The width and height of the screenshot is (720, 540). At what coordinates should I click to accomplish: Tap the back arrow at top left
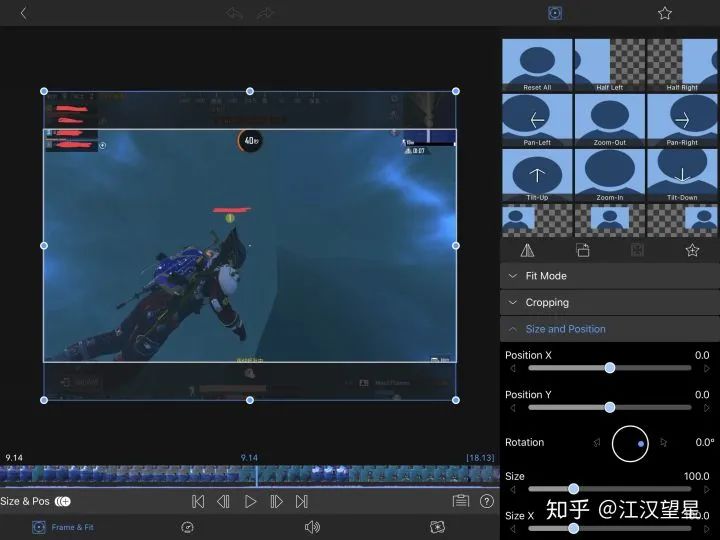(23, 13)
